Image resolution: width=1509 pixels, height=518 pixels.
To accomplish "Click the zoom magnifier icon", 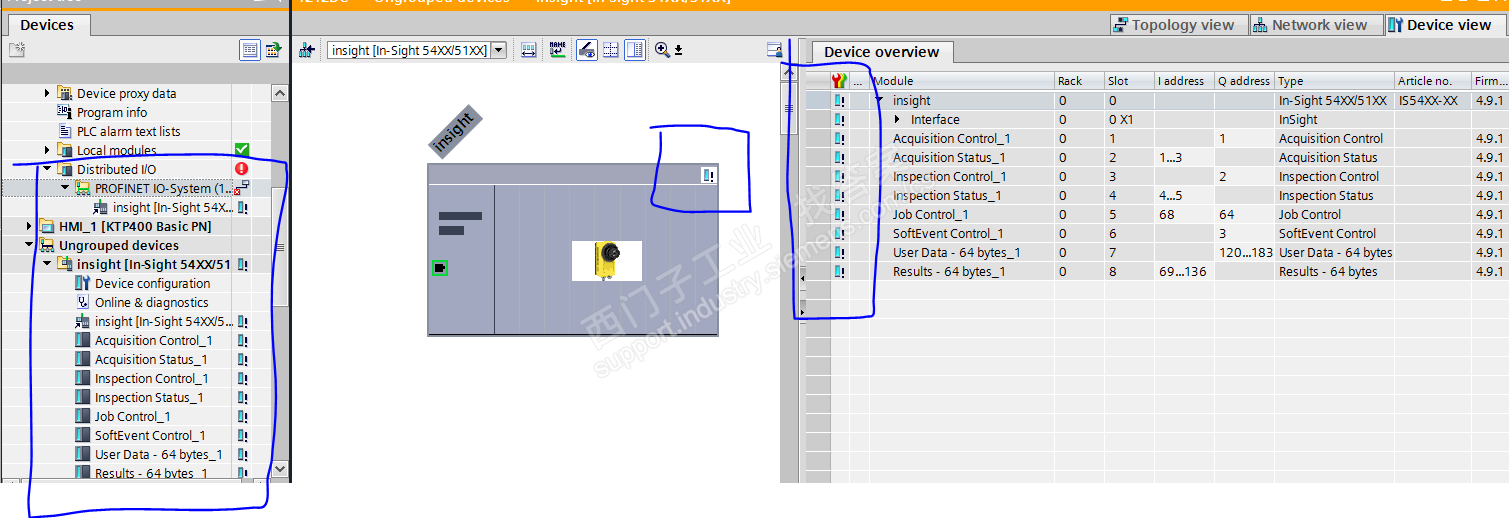I will pos(662,50).
